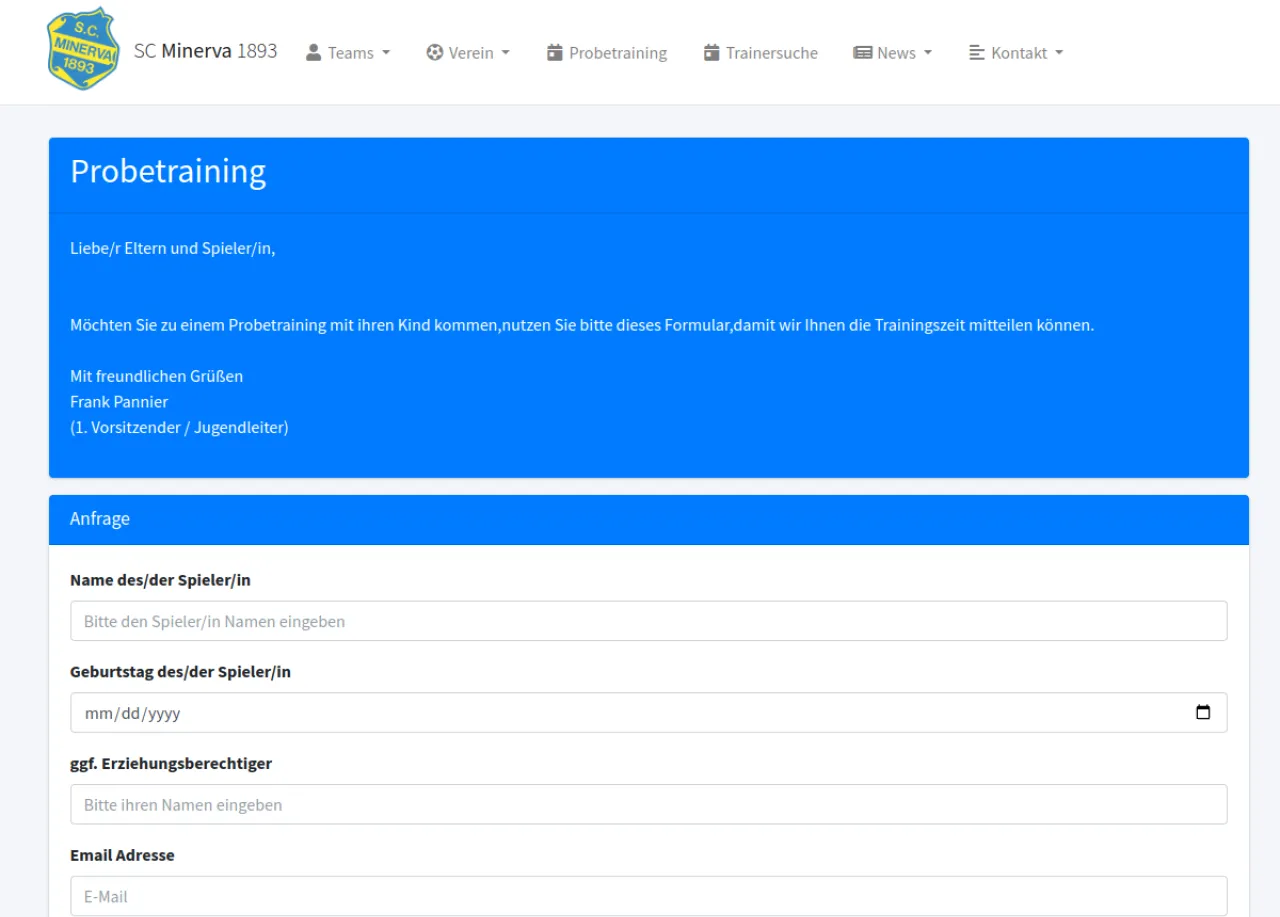1280x917 pixels.
Task: Focus the player name input field
Action: [649, 621]
